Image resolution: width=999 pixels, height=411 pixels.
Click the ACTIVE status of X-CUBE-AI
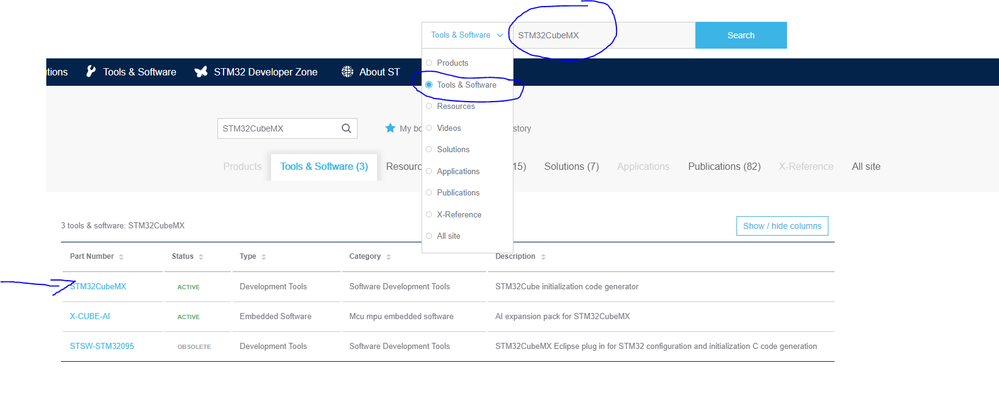pos(189,317)
